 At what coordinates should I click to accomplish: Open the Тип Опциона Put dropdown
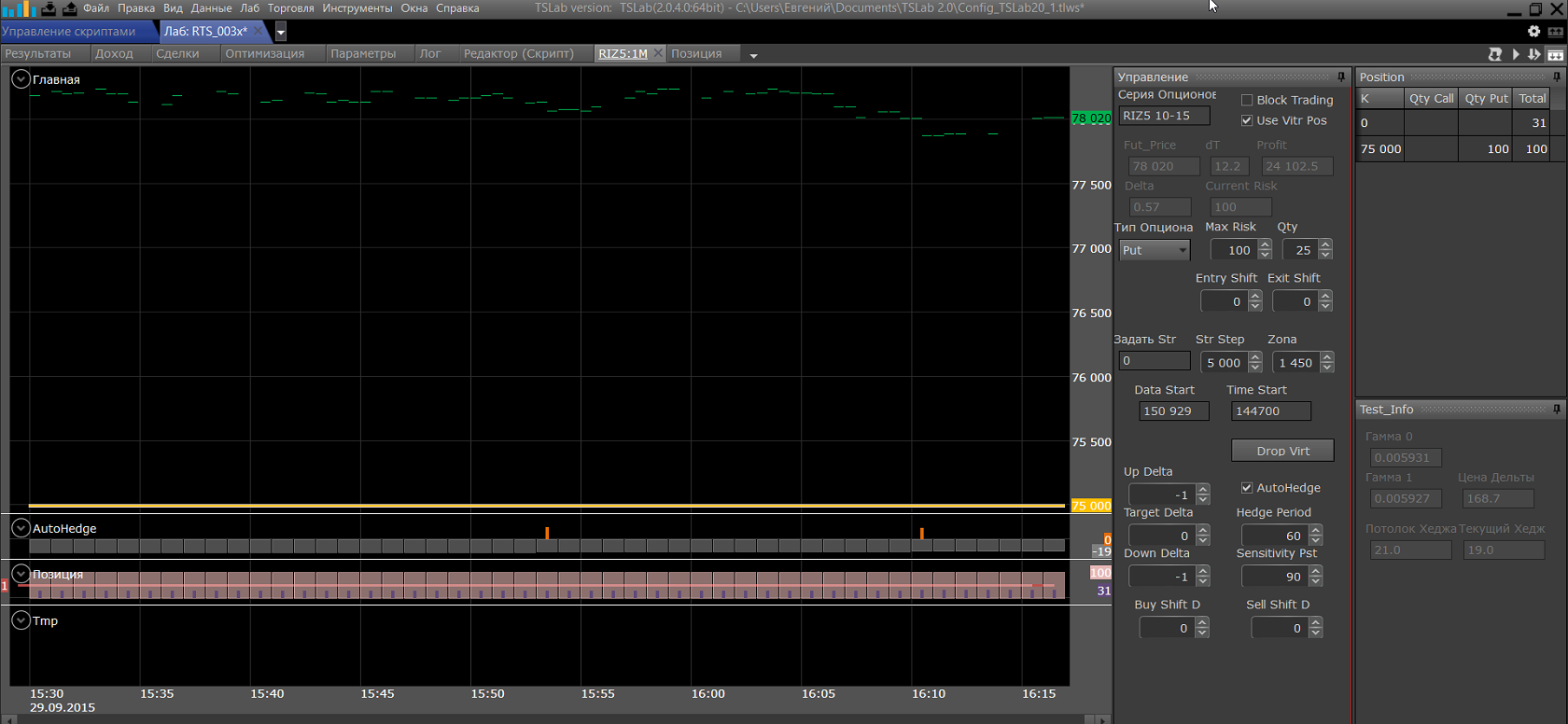(1155, 250)
